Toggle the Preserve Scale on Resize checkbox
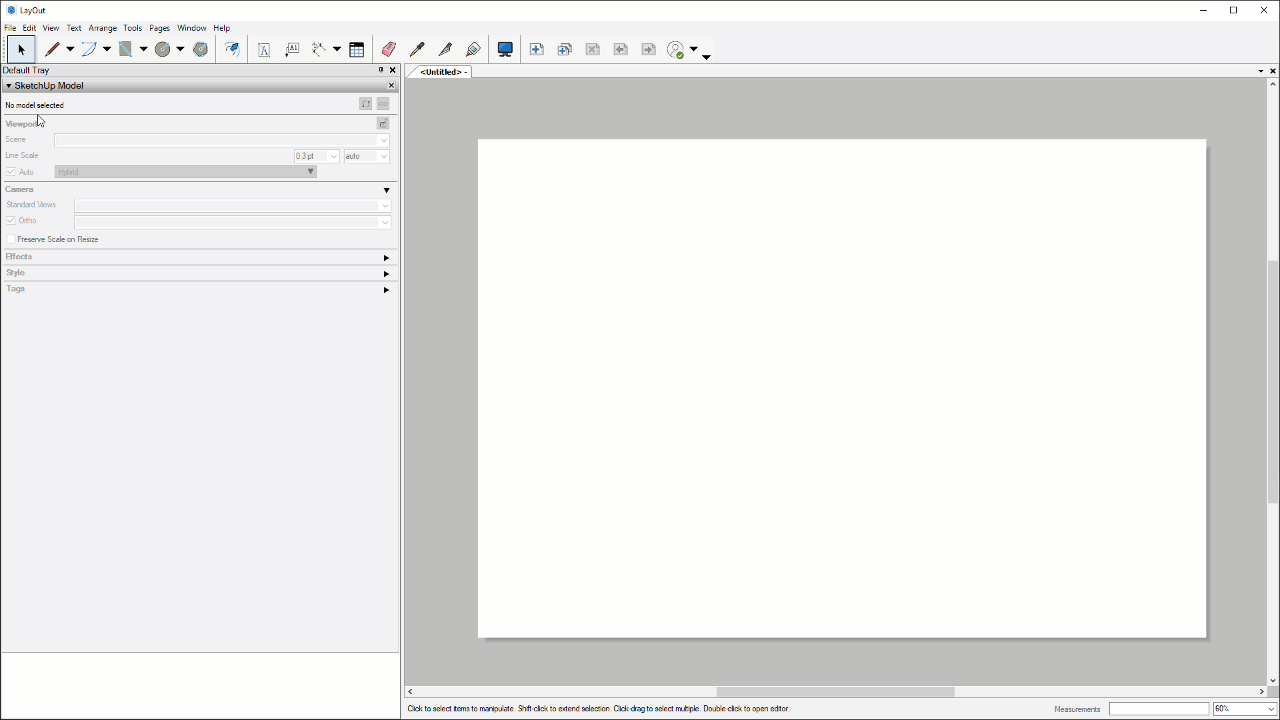The width and height of the screenshot is (1280, 720). (11, 240)
